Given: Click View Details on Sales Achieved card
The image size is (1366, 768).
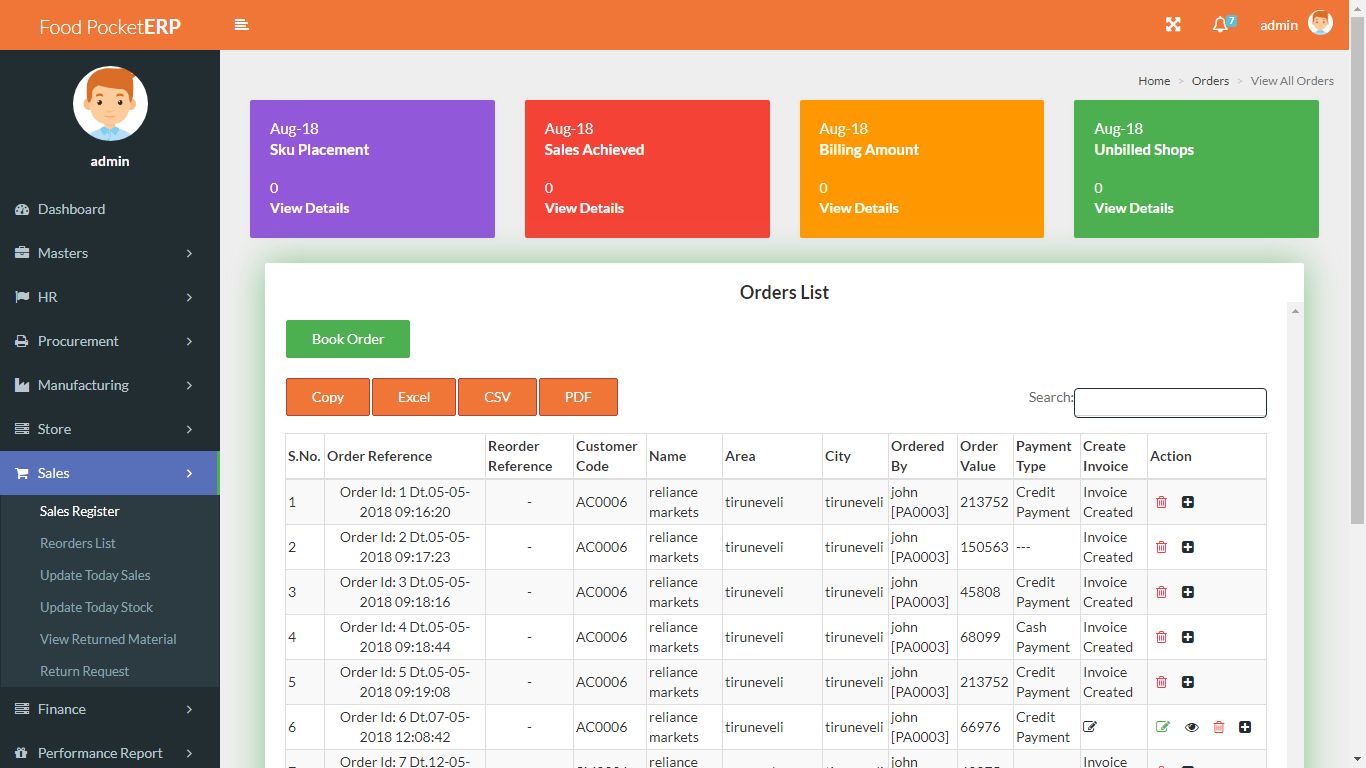Looking at the screenshot, I should (584, 208).
